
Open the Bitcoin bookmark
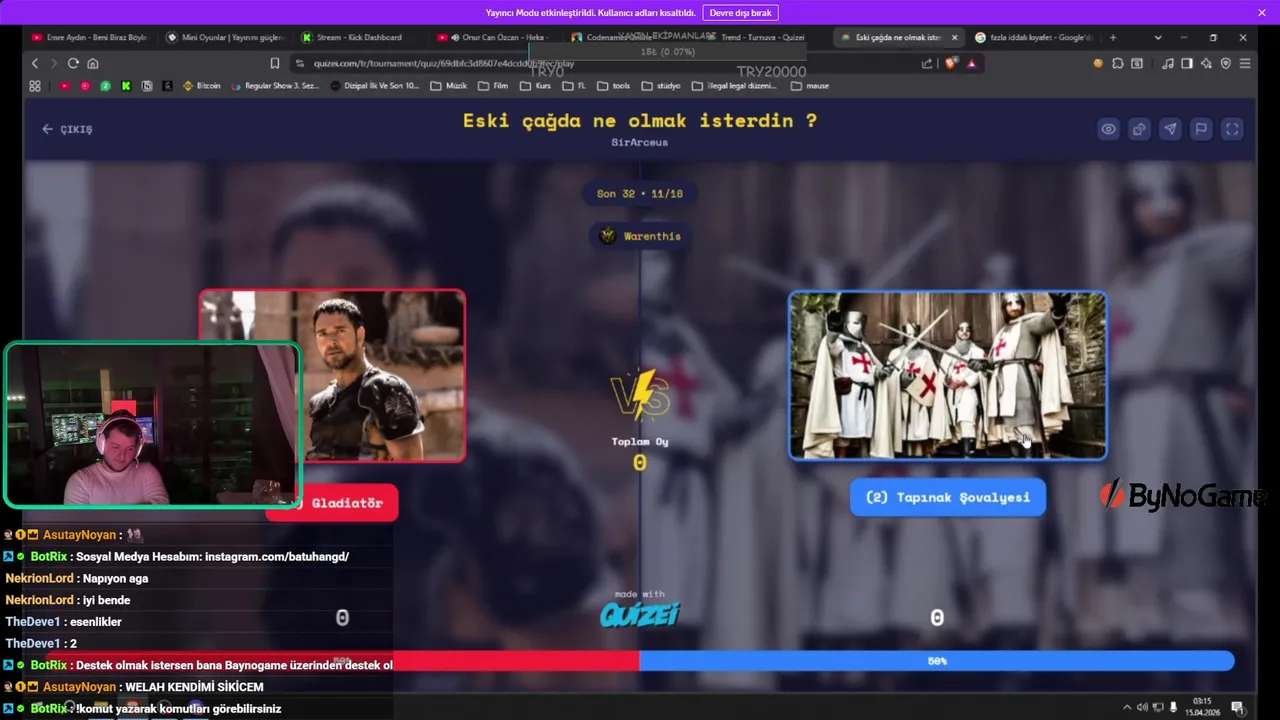click(202, 86)
